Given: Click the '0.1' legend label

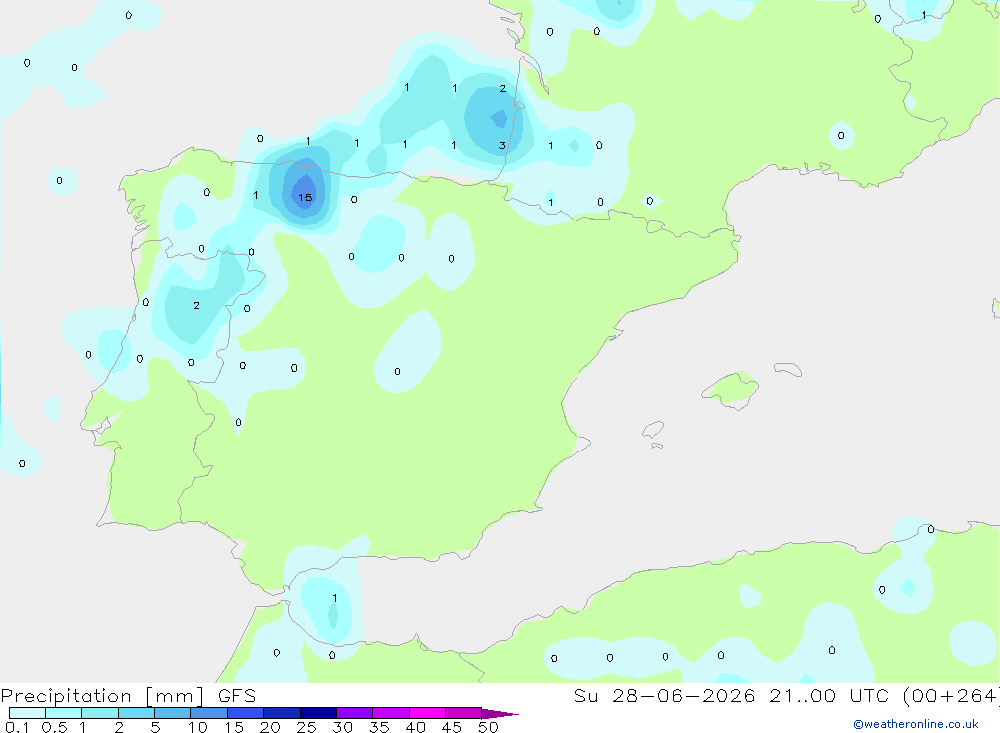Looking at the screenshot, I should pos(17,727).
